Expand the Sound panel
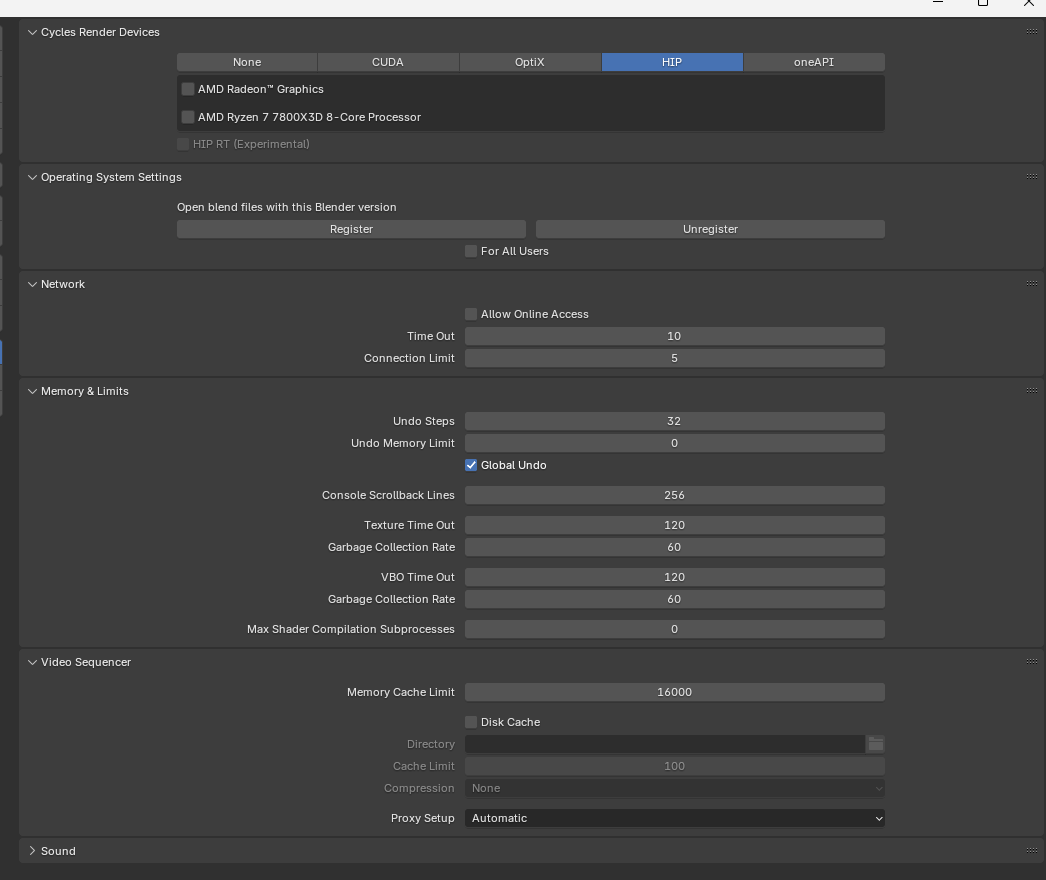This screenshot has width=1046, height=880. click(x=32, y=851)
